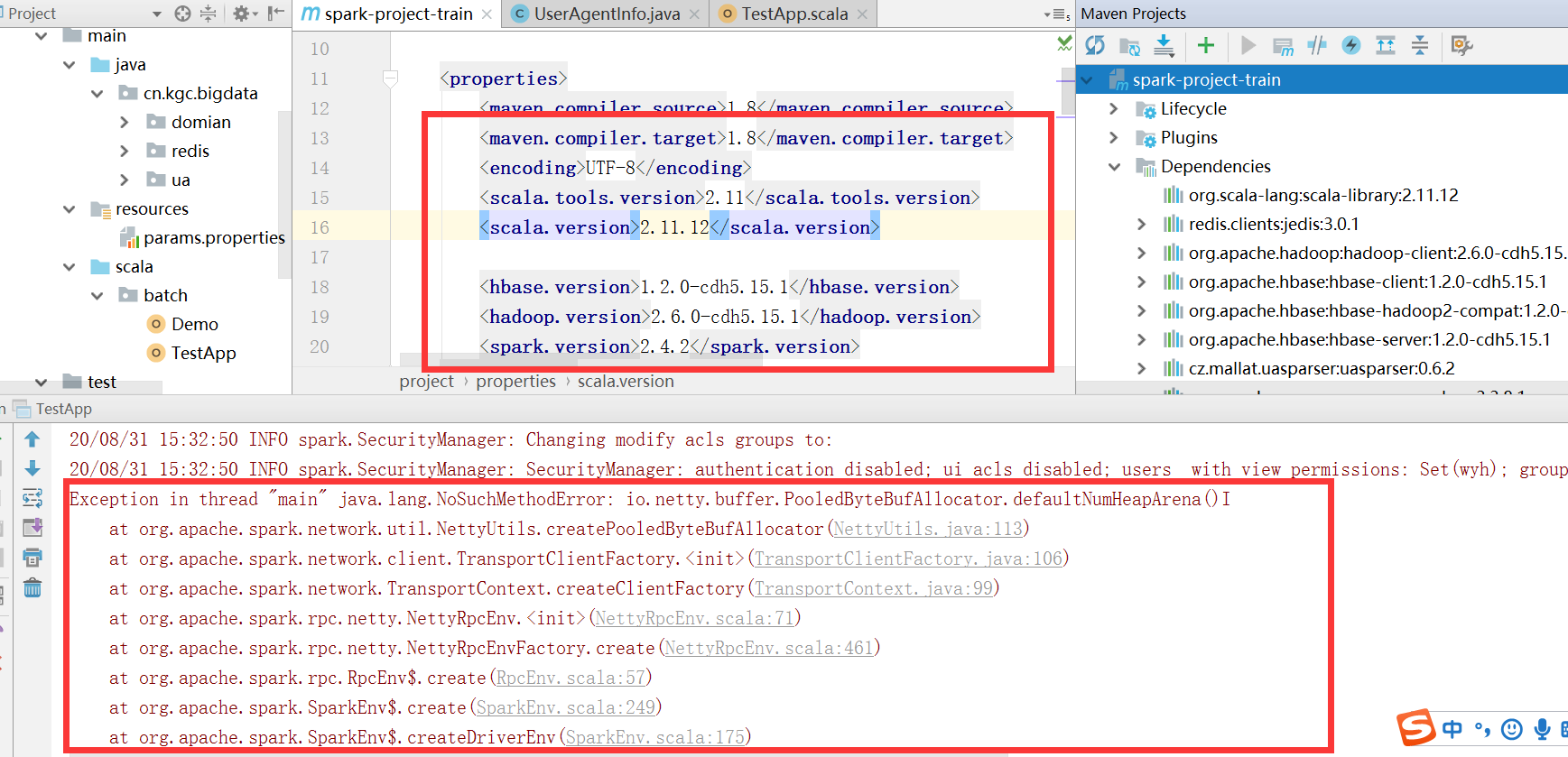
Task: Open NettyUtils.java:113 link
Action: point(928,529)
